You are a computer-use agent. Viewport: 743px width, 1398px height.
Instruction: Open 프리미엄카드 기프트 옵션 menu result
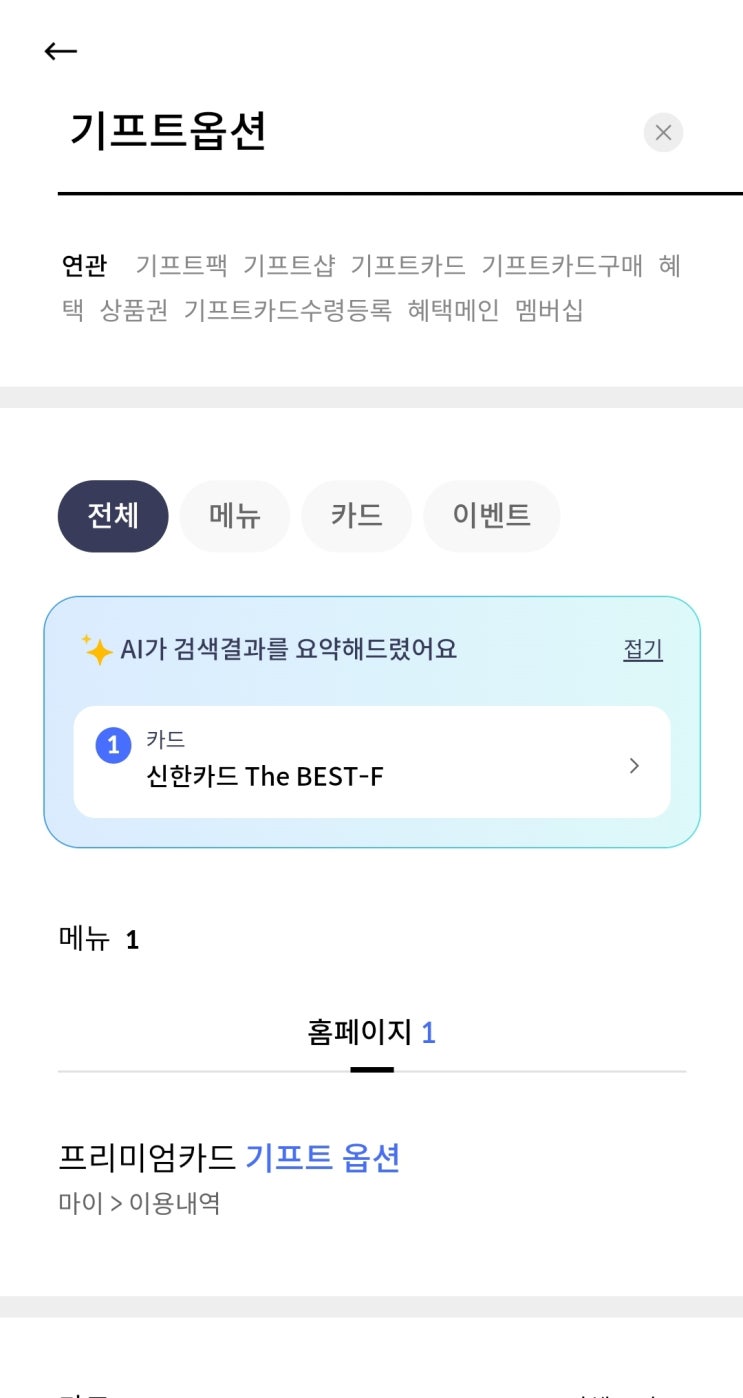[230, 1159]
